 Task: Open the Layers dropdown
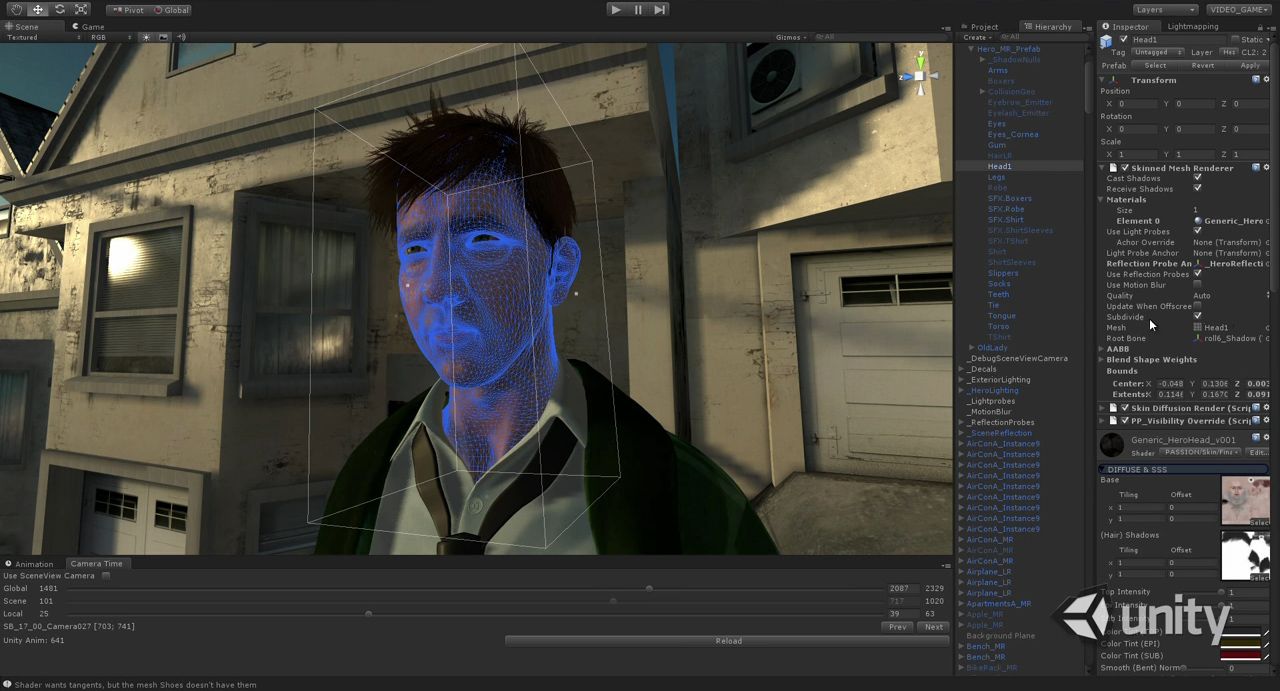pos(1165,9)
